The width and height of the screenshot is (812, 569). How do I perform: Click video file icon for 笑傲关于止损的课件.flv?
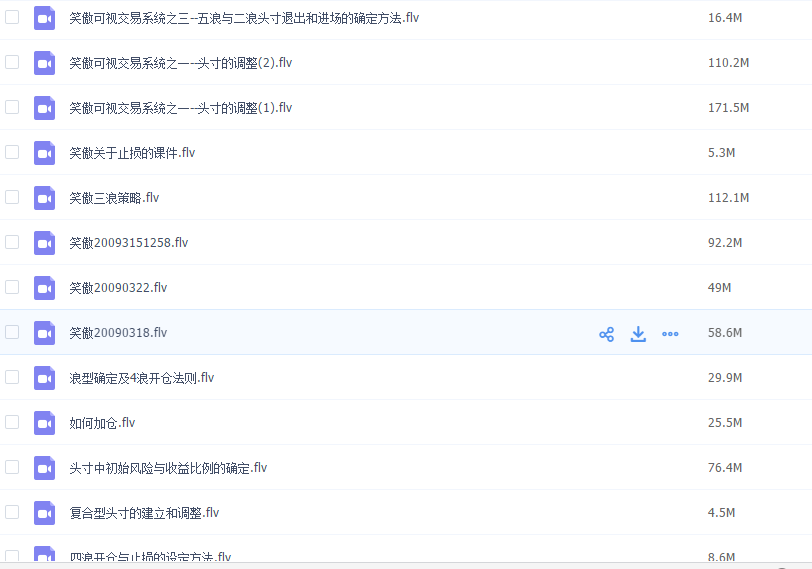(x=44, y=153)
